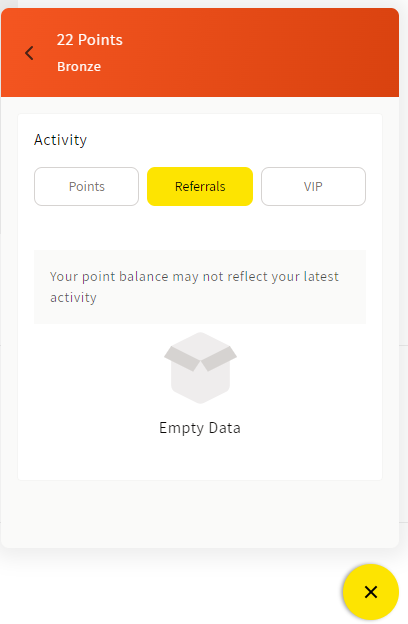Choose the yellow highlighted Referrals button

200,186
